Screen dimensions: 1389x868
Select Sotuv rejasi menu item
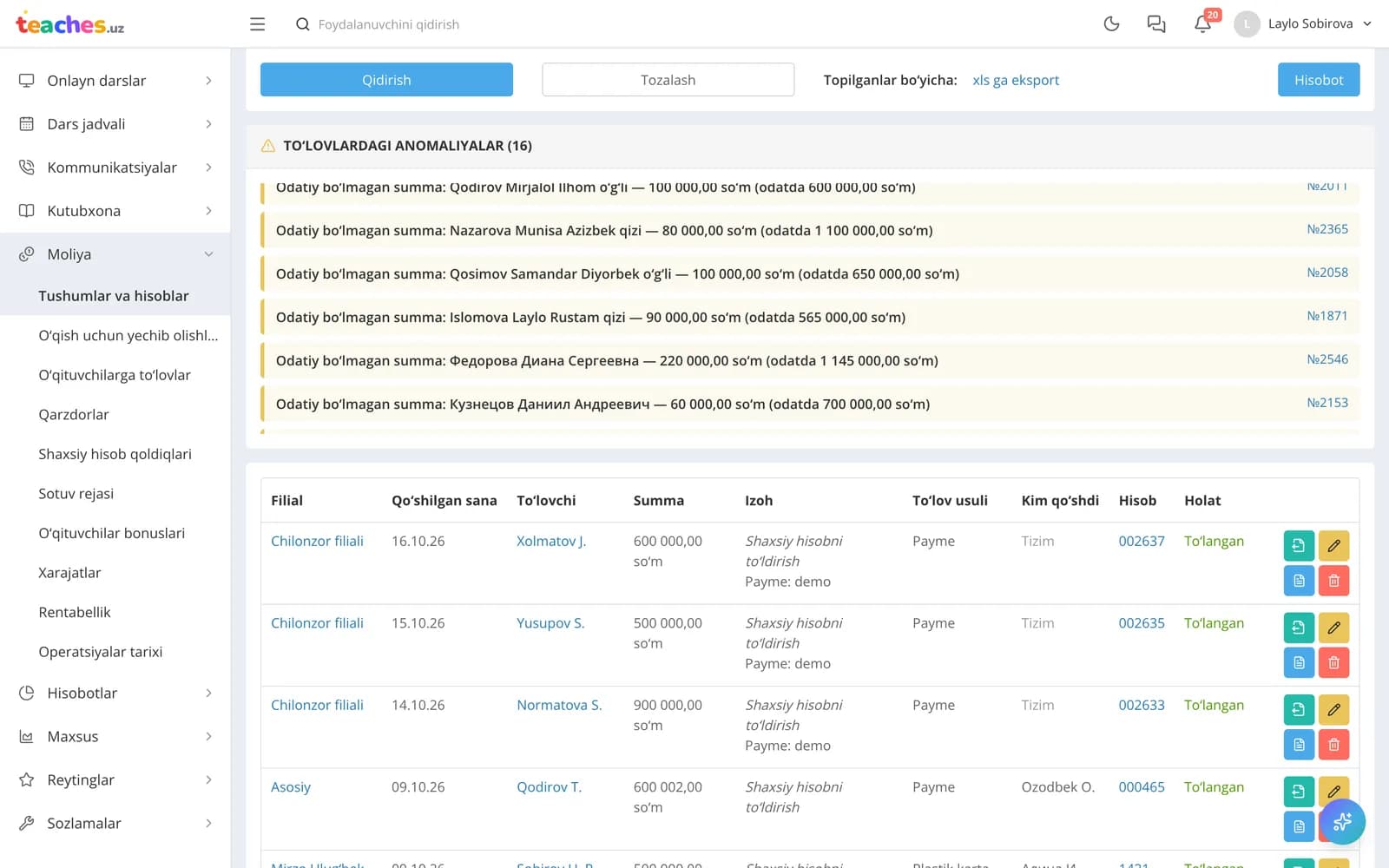pyautogui.click(x=76, y=494)
